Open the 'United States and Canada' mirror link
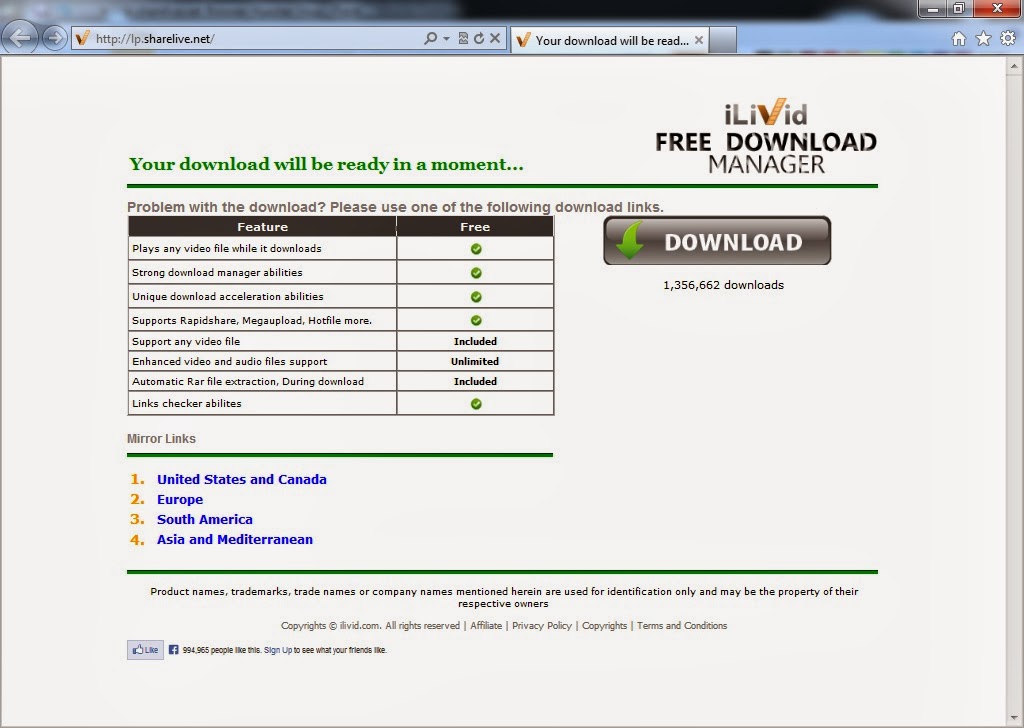 click(x=241, y=479)
